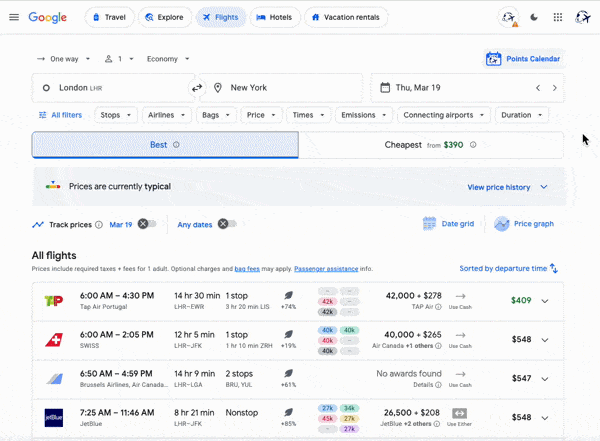
Task: Select the Cheapest from $390 tab
Action: [431, 145]
